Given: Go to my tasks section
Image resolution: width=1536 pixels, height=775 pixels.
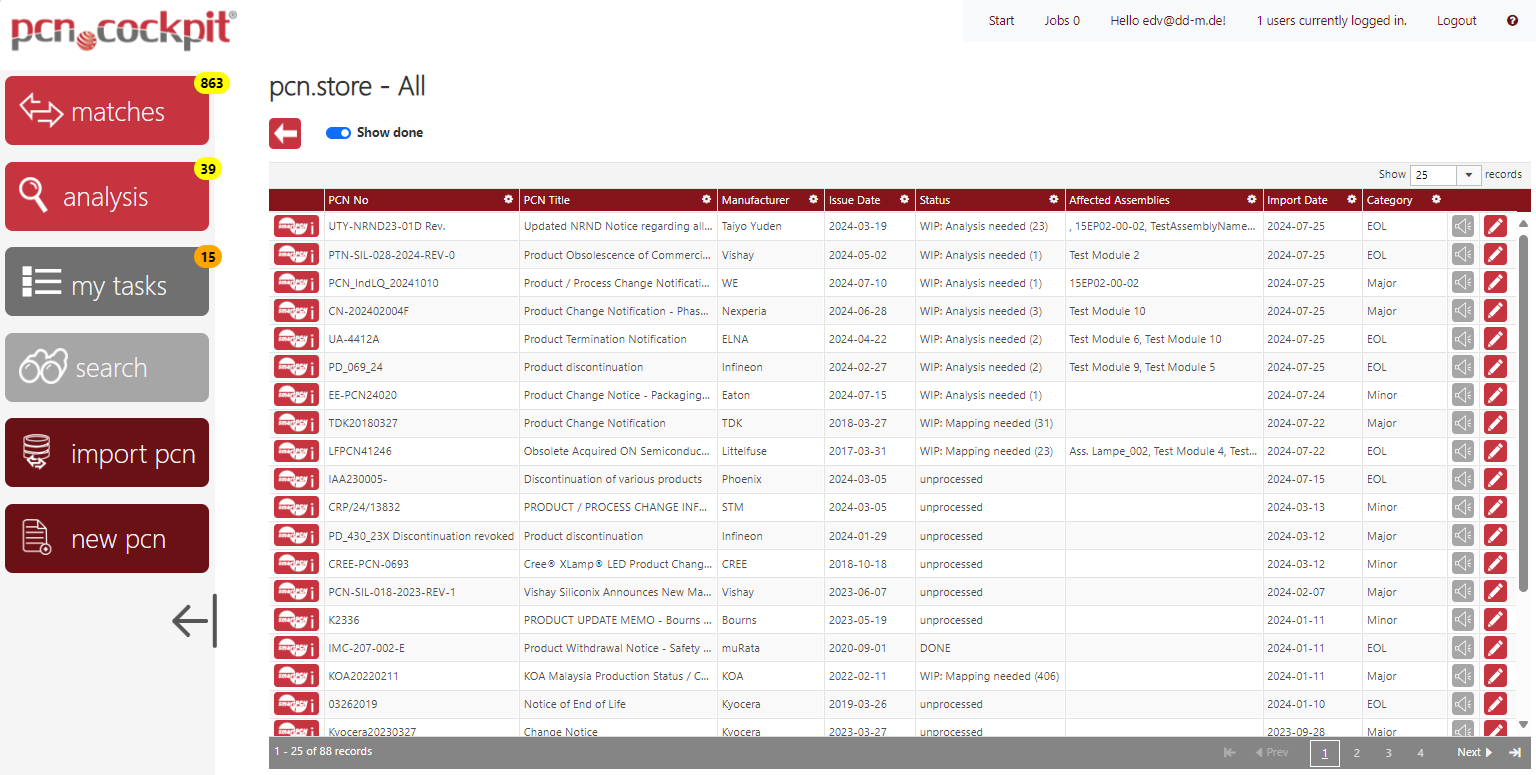Looking at the screenshot, I should coord(107,283).
